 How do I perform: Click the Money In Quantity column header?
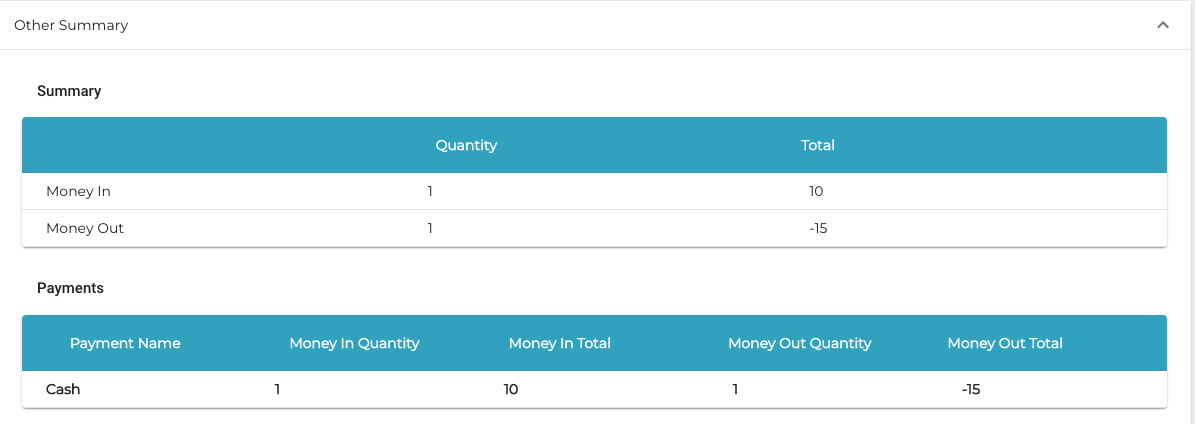click(x=354, y=343)
